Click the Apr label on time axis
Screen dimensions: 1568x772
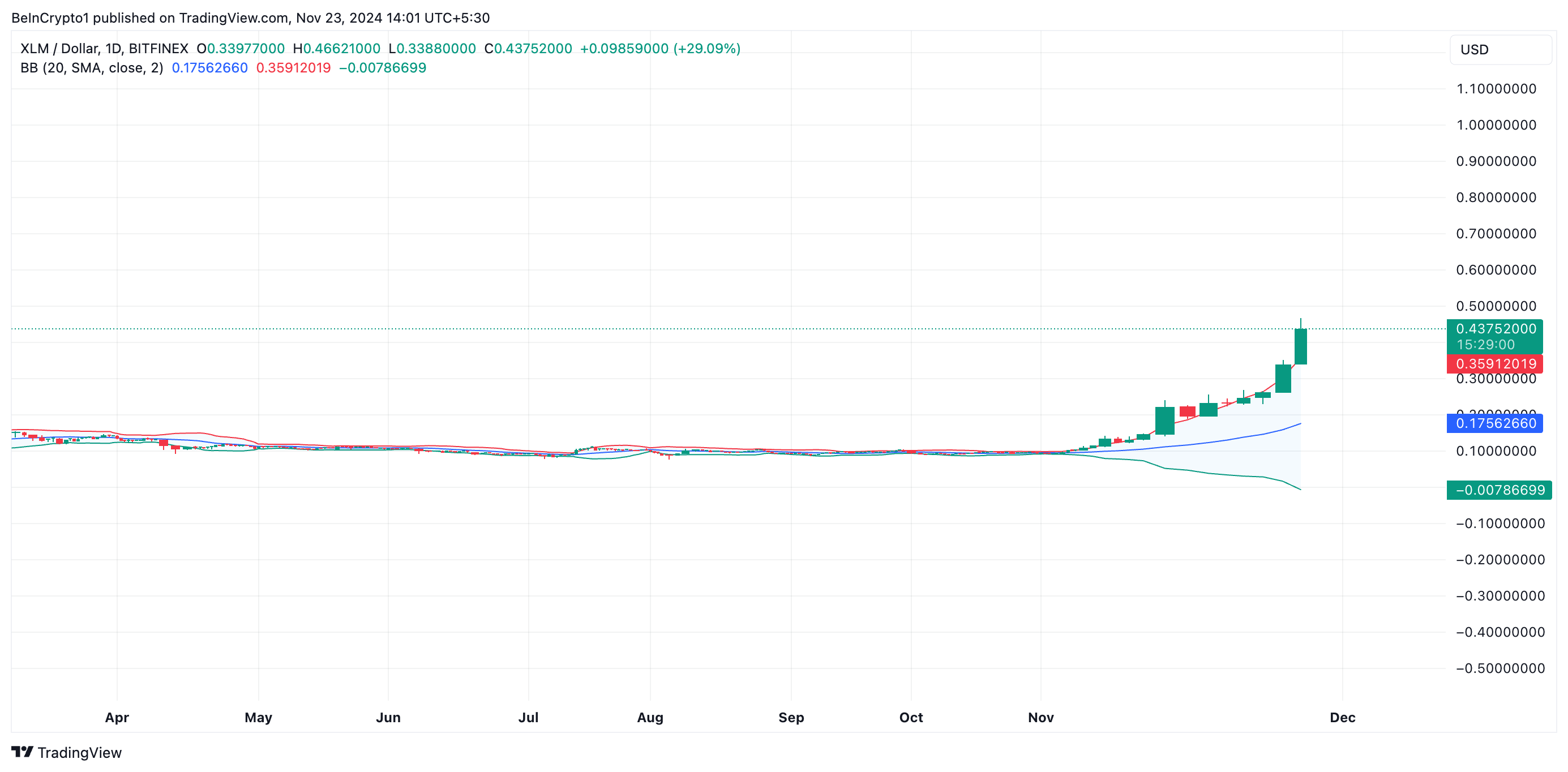(x=117, y=717)
